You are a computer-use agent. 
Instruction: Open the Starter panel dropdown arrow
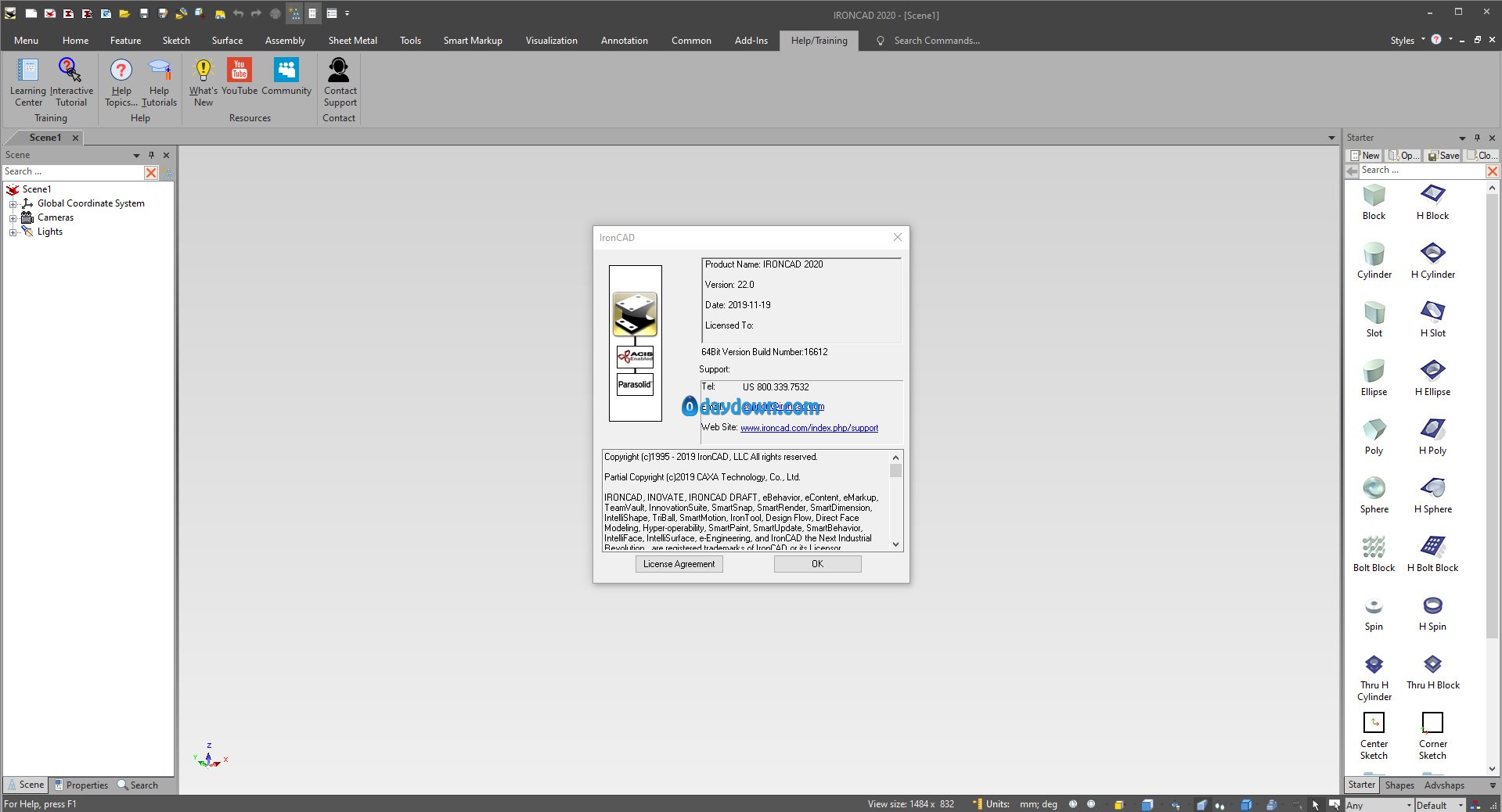[x=1462, y=138]
